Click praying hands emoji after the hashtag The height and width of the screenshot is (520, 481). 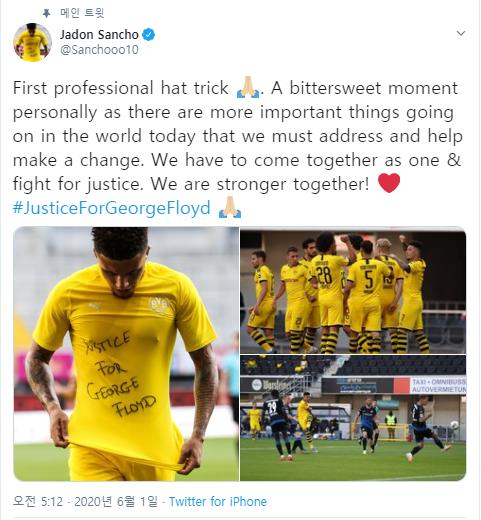tap(230, 208)
